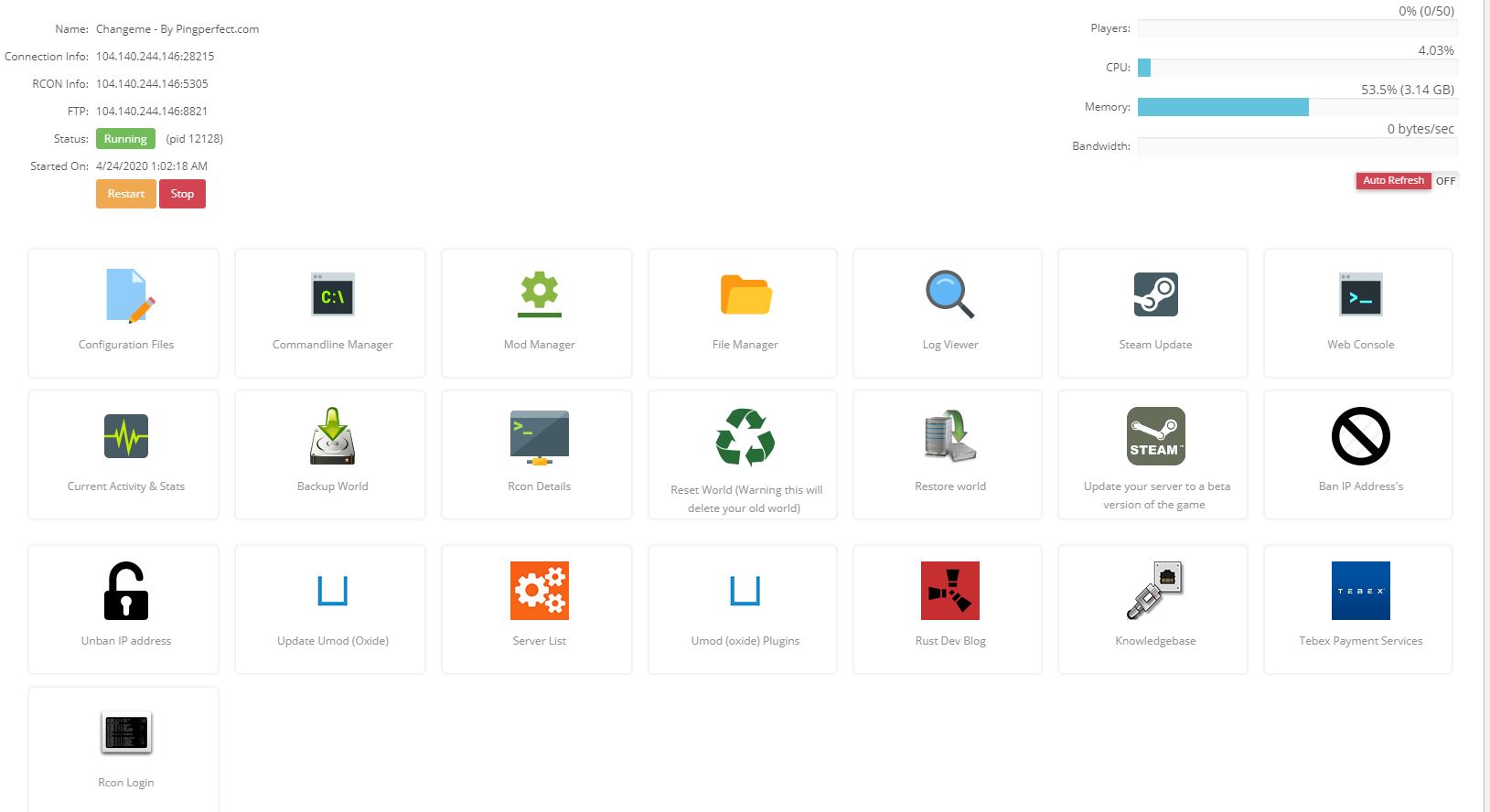Open the Log Viewer magnifier icon
Viewport: 1490px width, 812px height.
point(949,295)
